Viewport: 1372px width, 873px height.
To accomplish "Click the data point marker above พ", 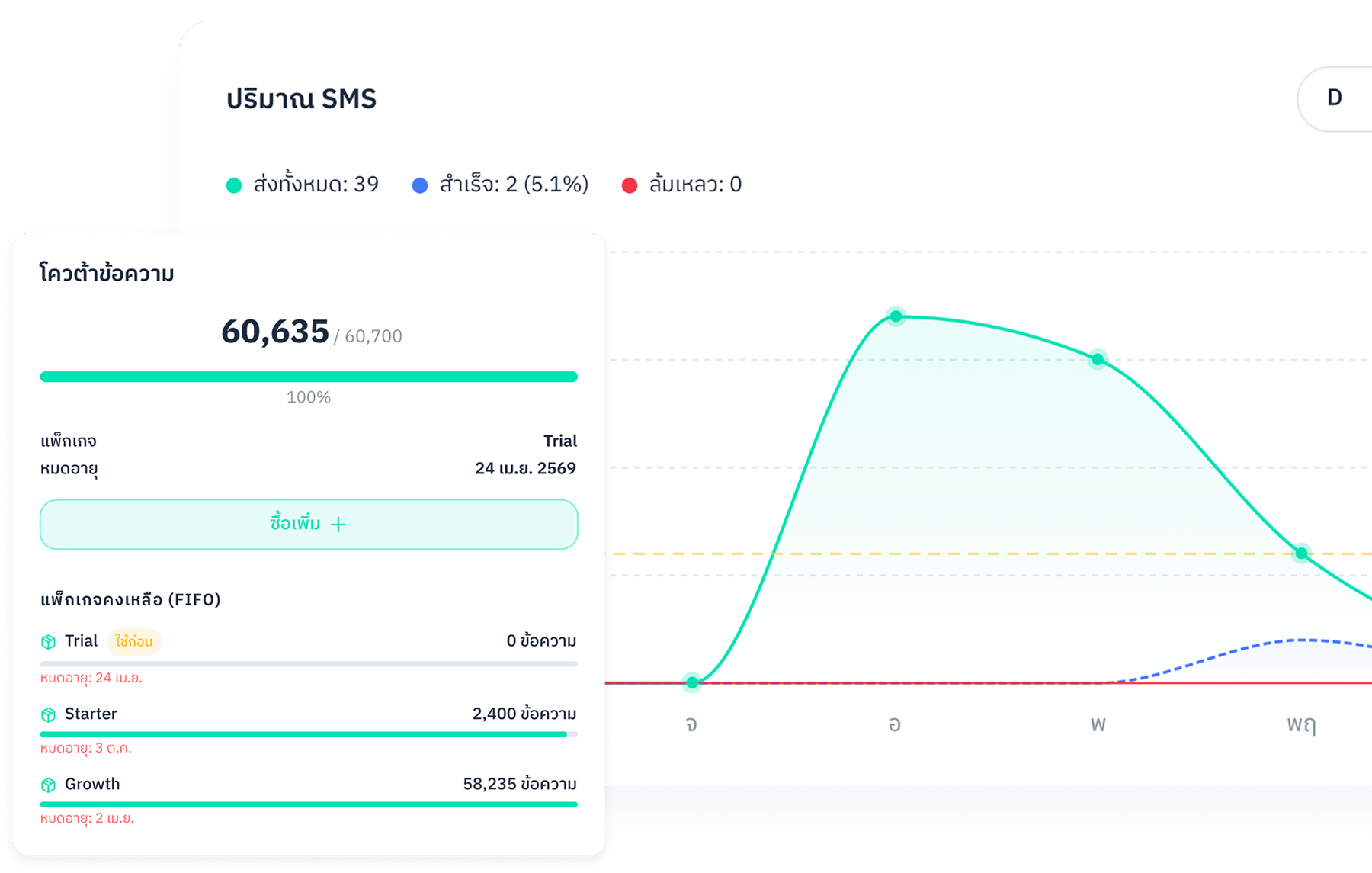I will 1098,358.
